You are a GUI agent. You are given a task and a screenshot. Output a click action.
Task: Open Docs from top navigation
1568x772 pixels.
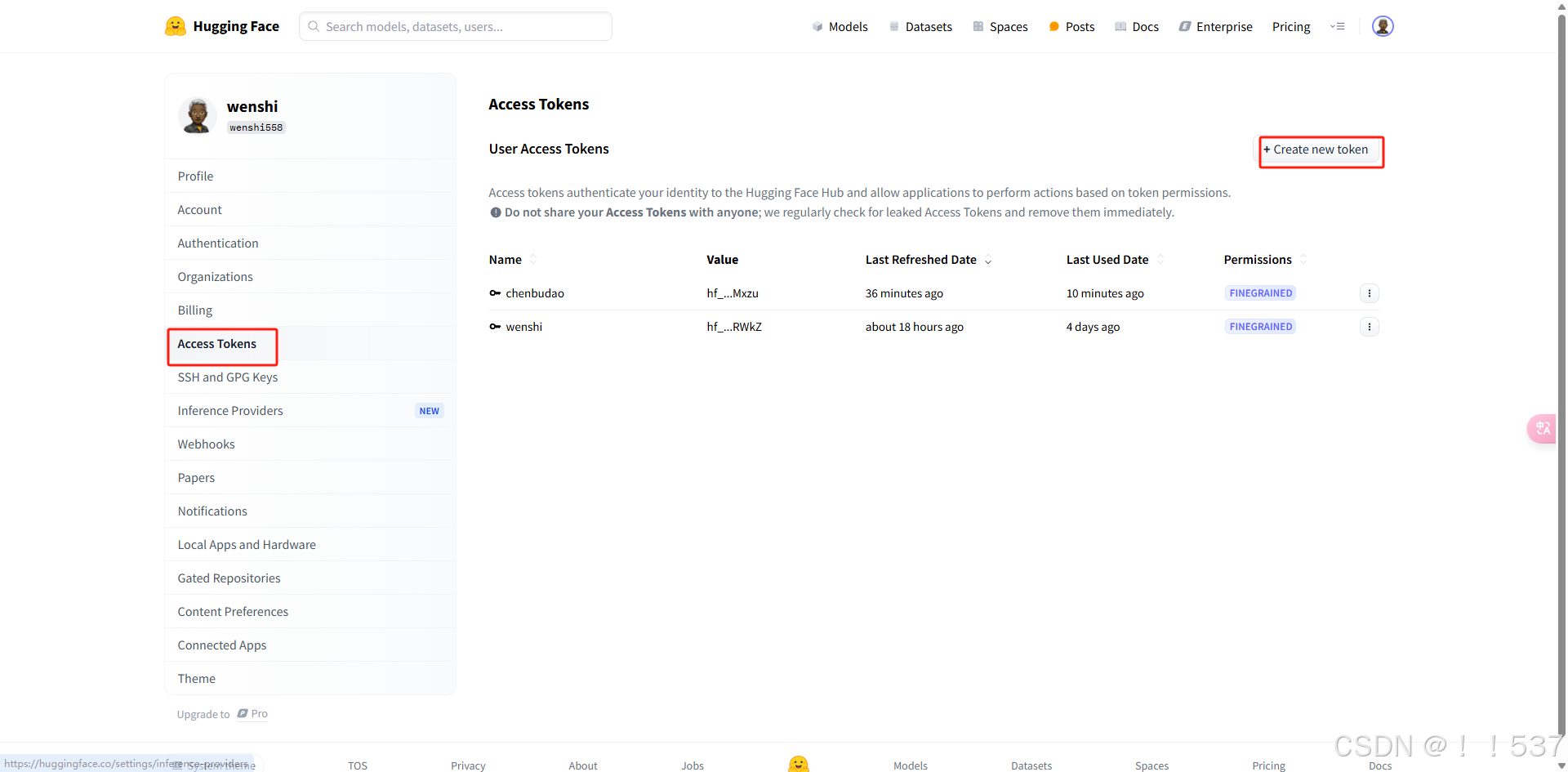coord(1137,27)
